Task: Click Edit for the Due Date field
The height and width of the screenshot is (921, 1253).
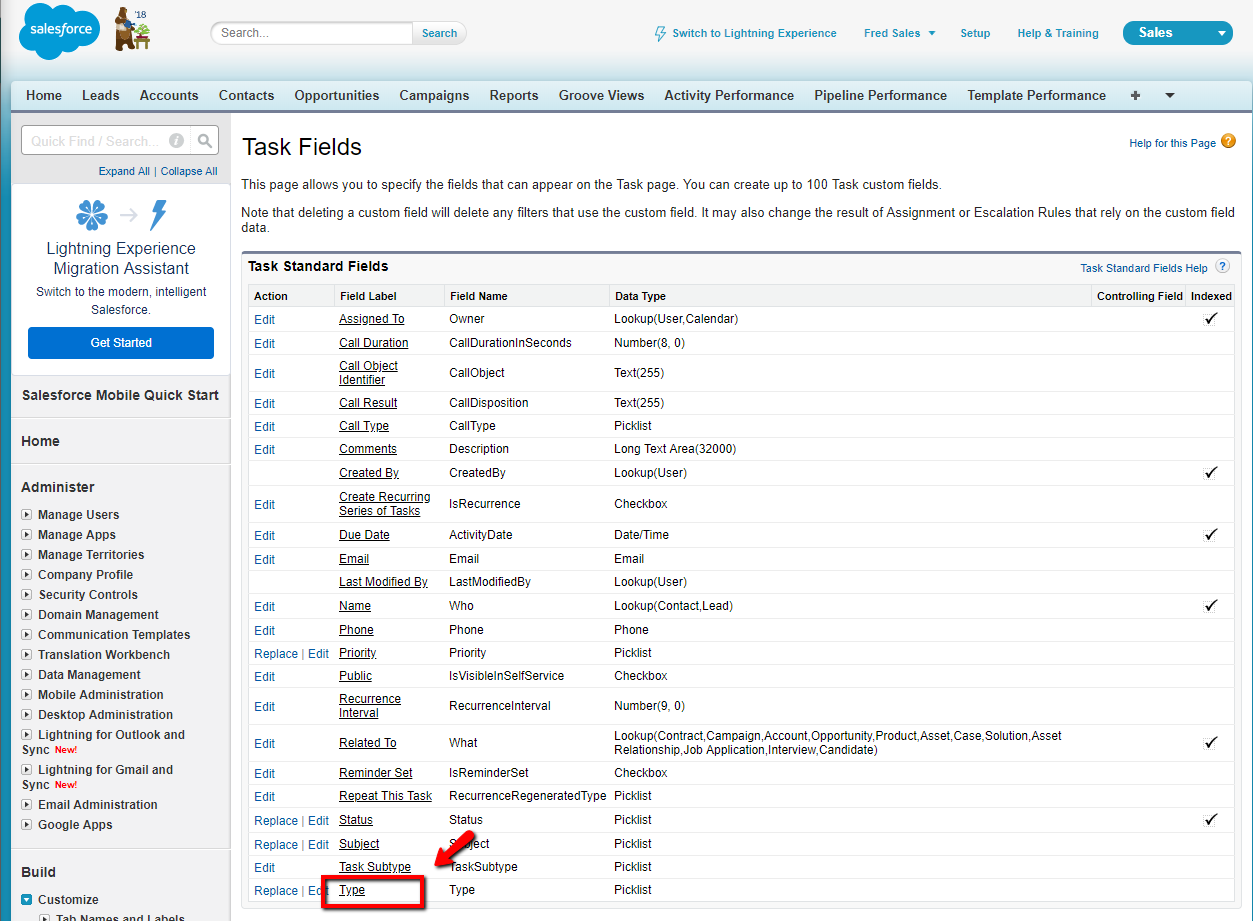Action: (x=265, y=535)
